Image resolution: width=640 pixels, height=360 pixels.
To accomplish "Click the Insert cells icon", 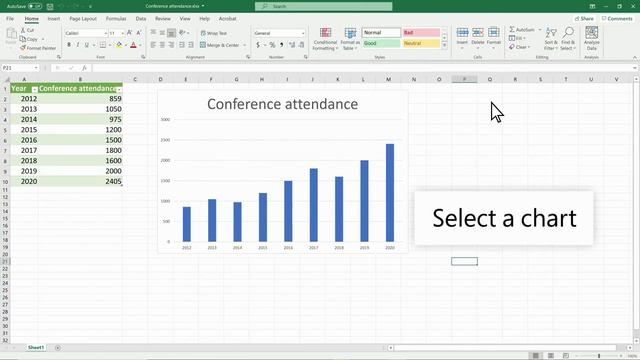I will pyautogui.click(x=462, y=33).
